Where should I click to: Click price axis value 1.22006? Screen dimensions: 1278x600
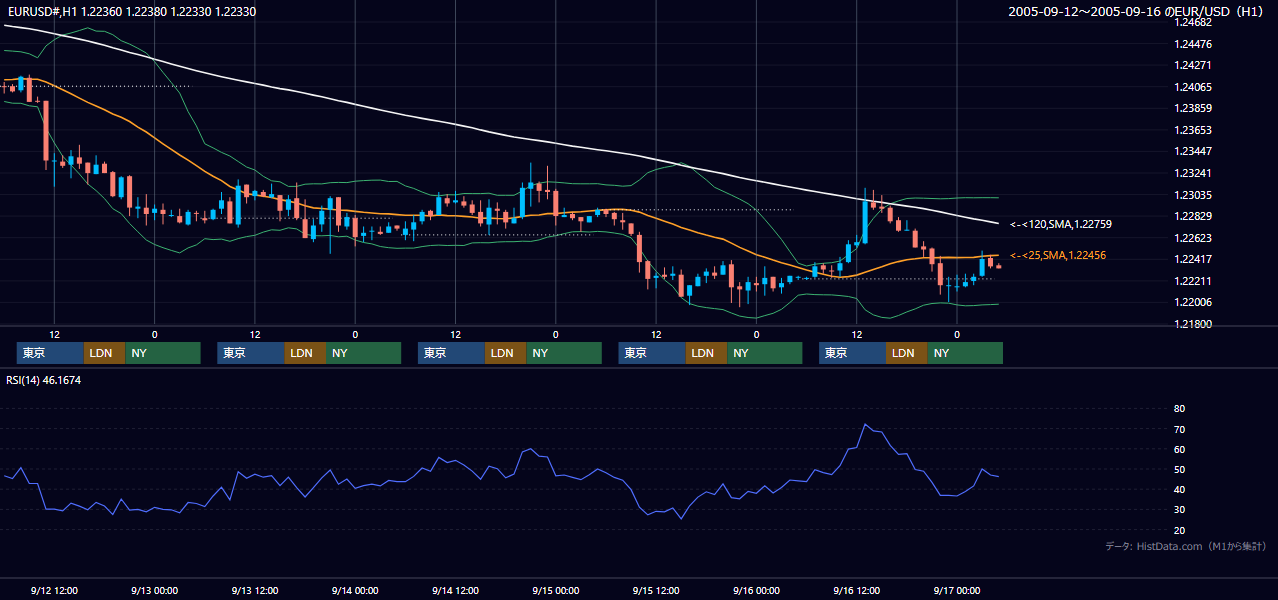(x=1194, y=303)
